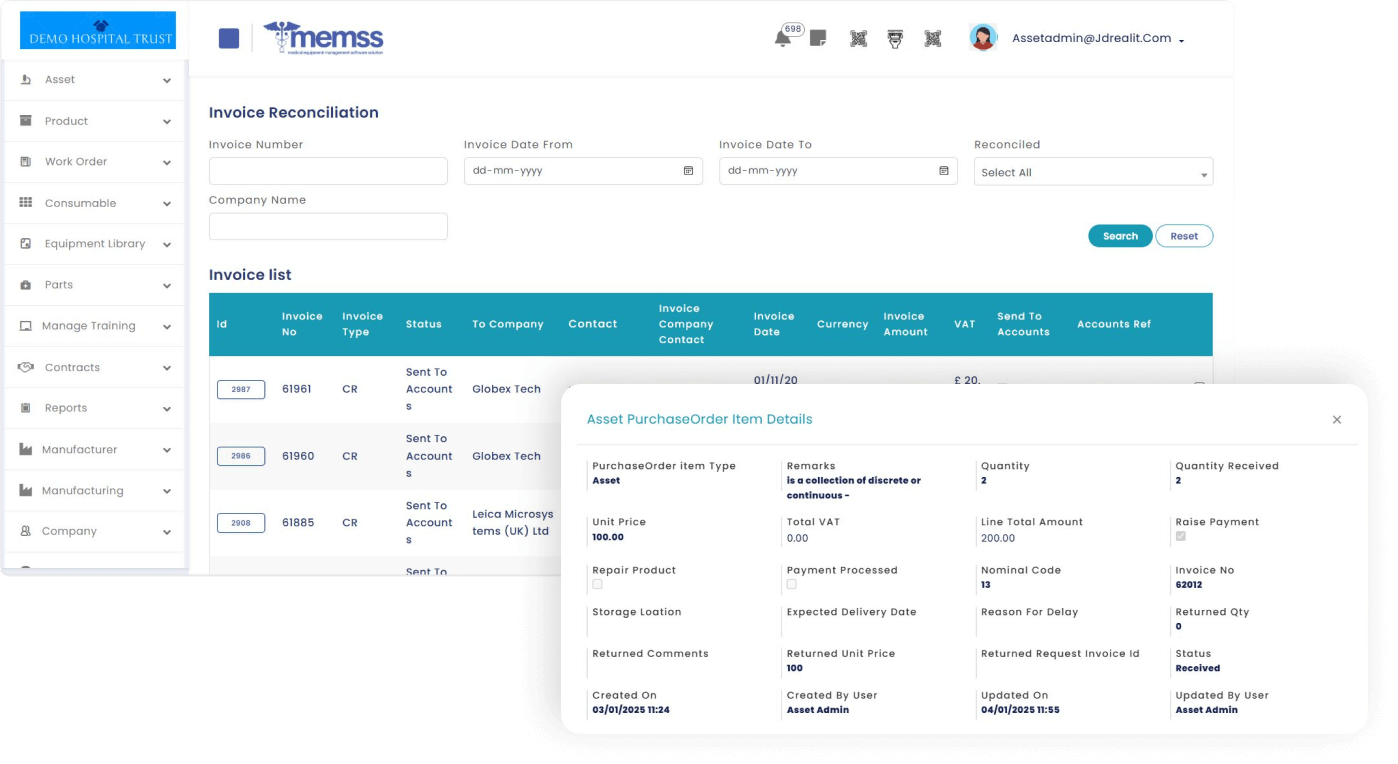This screenshot has width=1398, height=764.
Task: Open calendar picker in Invoice Date From
Action: pos(688,171)
